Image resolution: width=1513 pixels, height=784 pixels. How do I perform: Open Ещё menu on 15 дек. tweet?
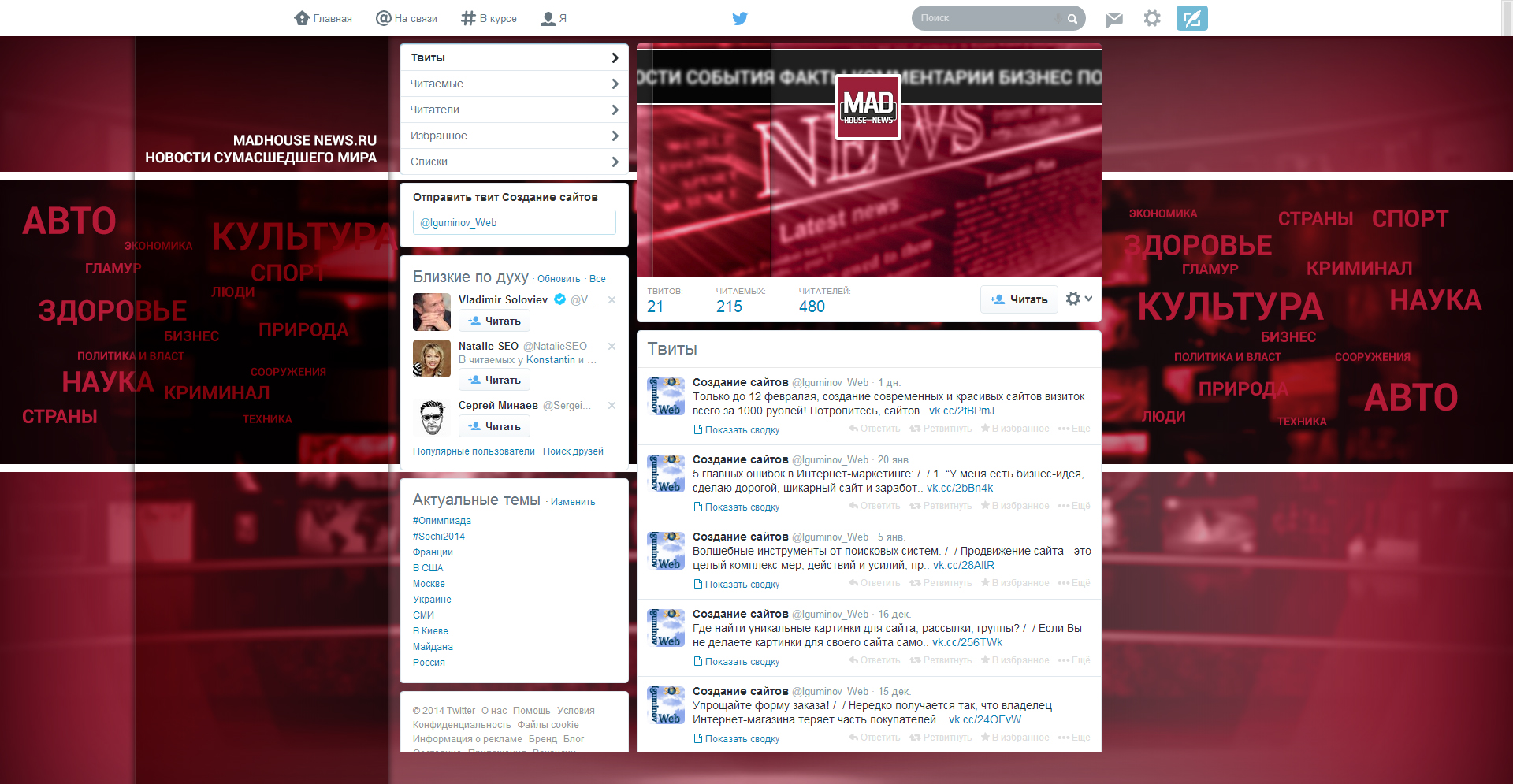(x=1074, y=738)
